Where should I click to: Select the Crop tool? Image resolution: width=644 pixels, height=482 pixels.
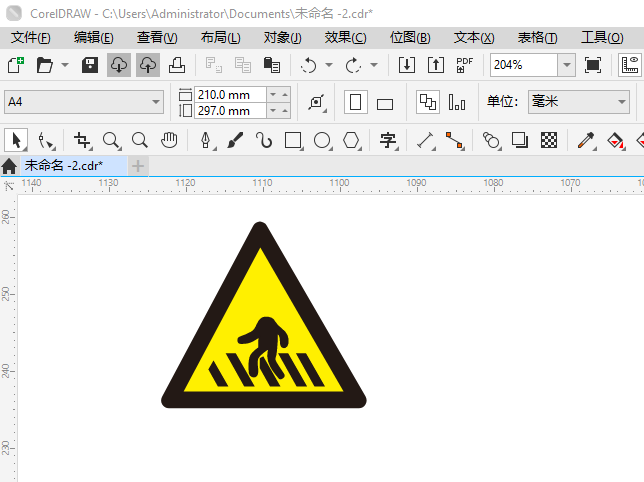point(82,141)
